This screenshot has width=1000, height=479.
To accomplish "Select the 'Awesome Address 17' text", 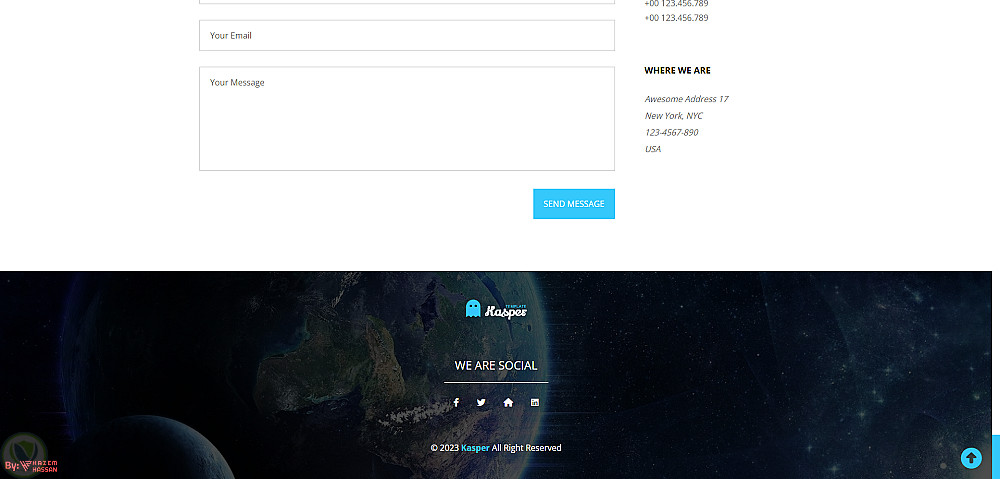I will 686,99.
